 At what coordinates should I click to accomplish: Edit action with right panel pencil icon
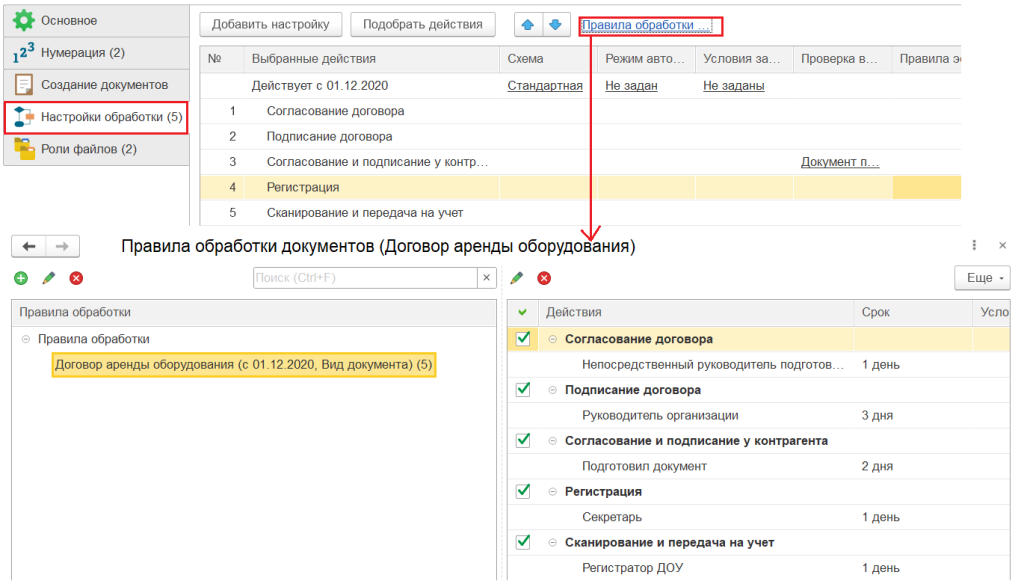pyautogui.click(x=517, y=278)
